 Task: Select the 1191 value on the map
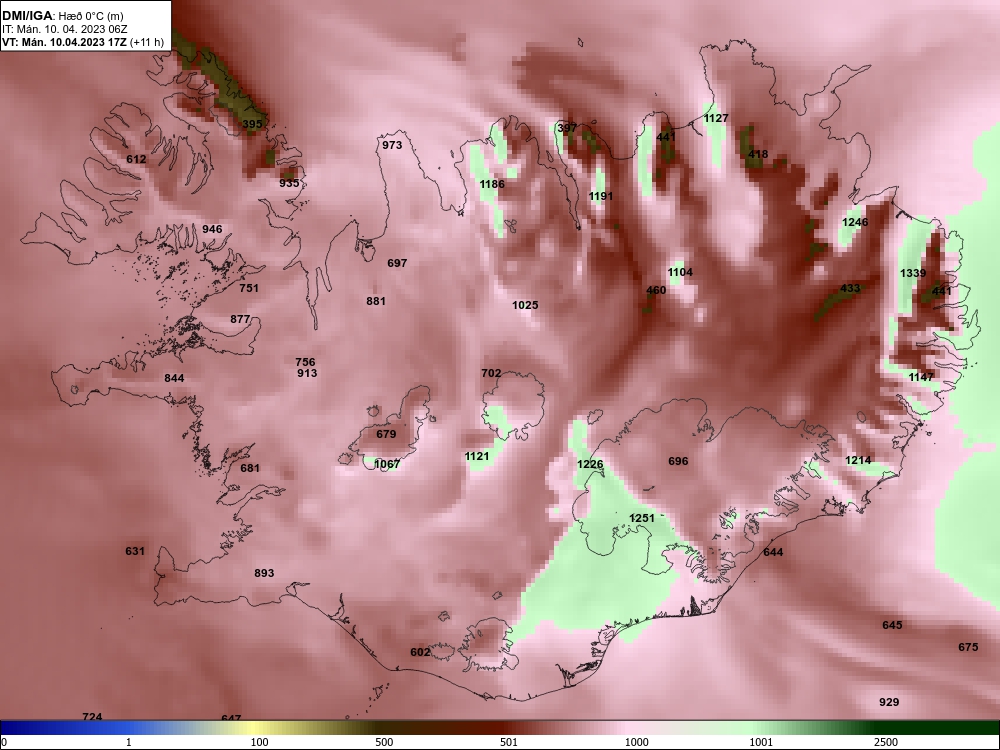(x=601, y=196)
